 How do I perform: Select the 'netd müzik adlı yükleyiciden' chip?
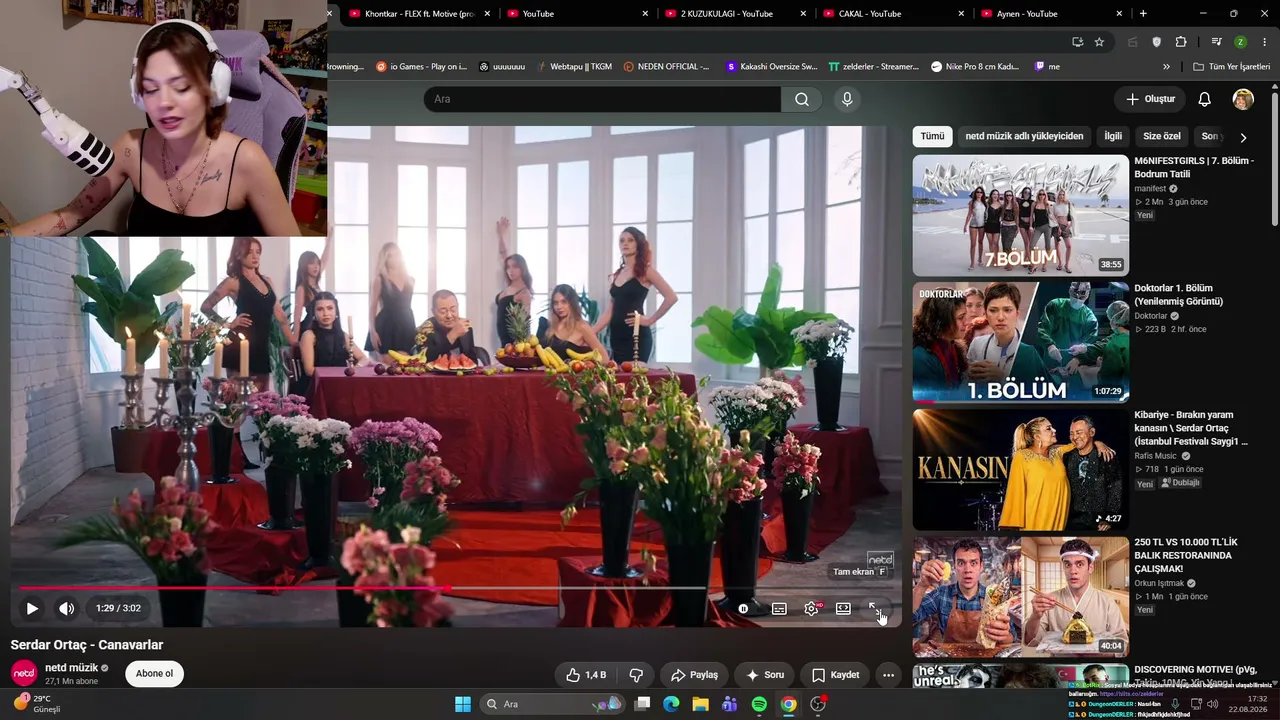pos(1024,136)
